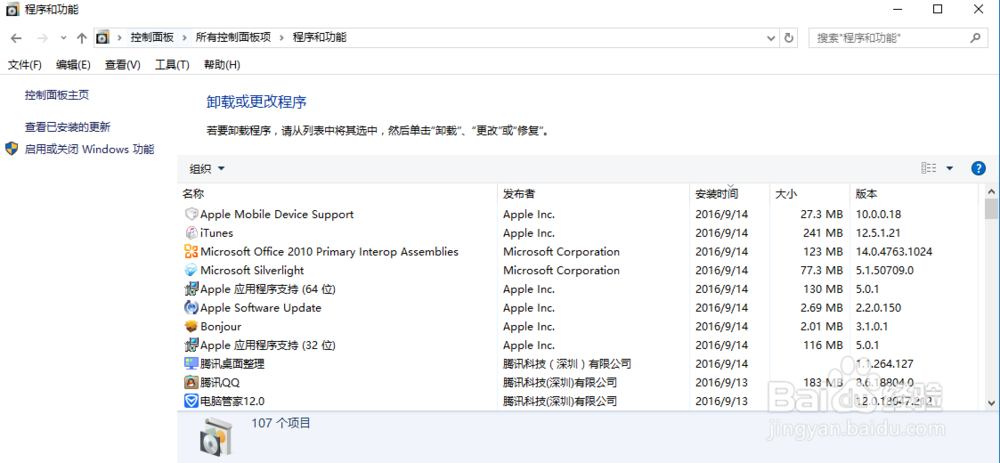Viewport: 1000px width, 463px height.
Task: Open the view options dropdown arrow
Action: tap(950, 168)
